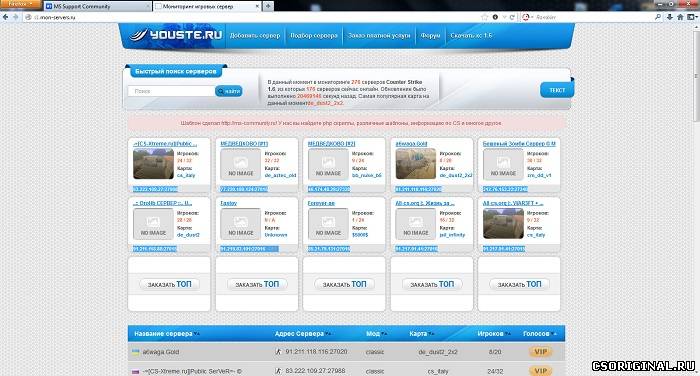Open a new tab with the plus button
The height and width of the screenshot is (376, 700).
tap(268, 6)
